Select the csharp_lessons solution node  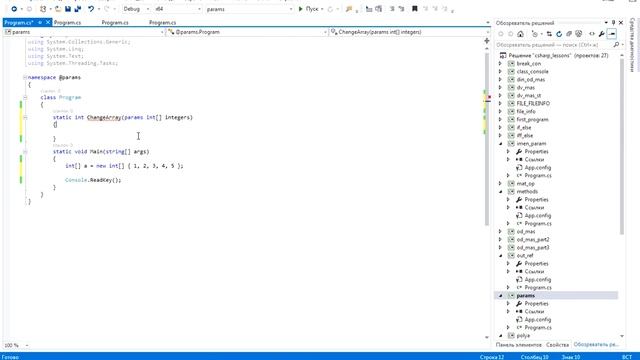pos(558,55)
